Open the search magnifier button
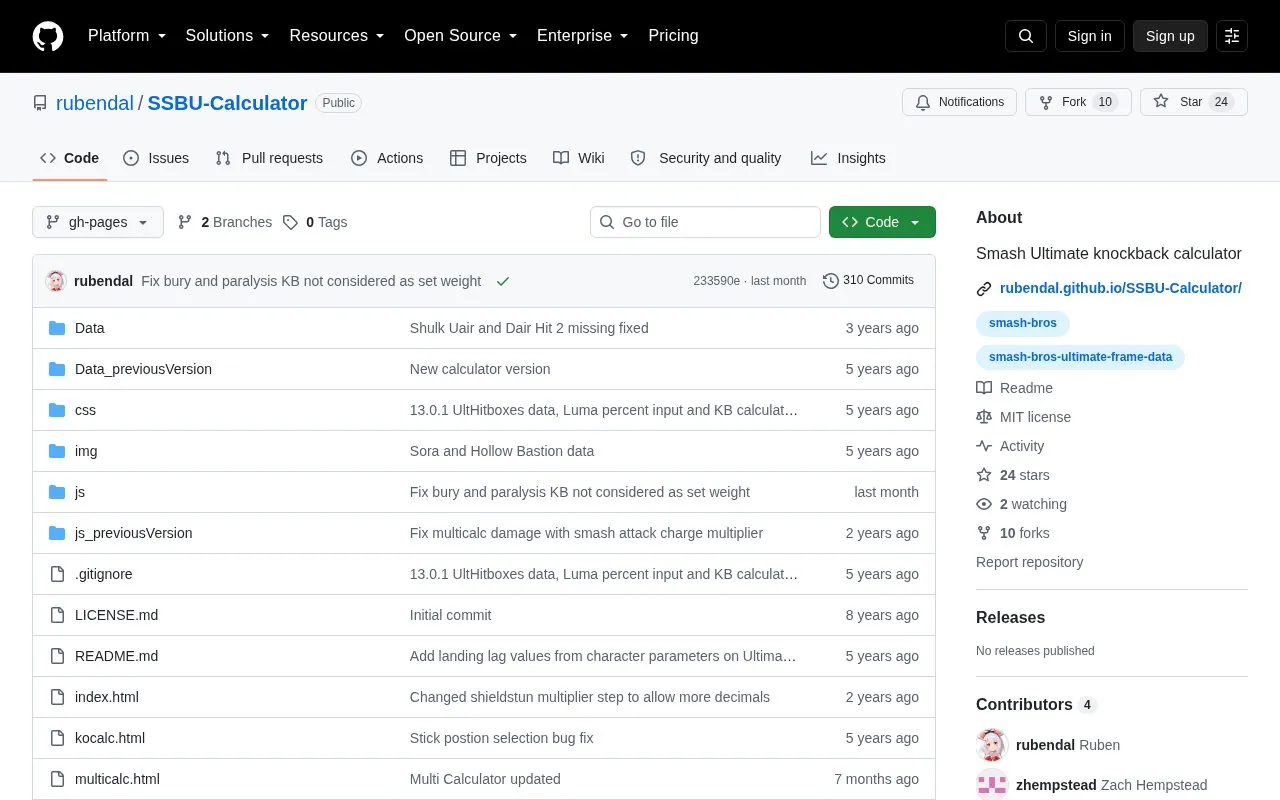Screen dimensions: 1280x800 (x=1026, y=36)
